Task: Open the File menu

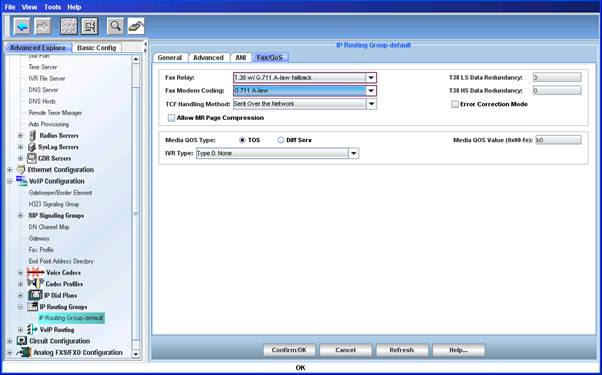Action: pyautogui.click(x=10, y=7)
